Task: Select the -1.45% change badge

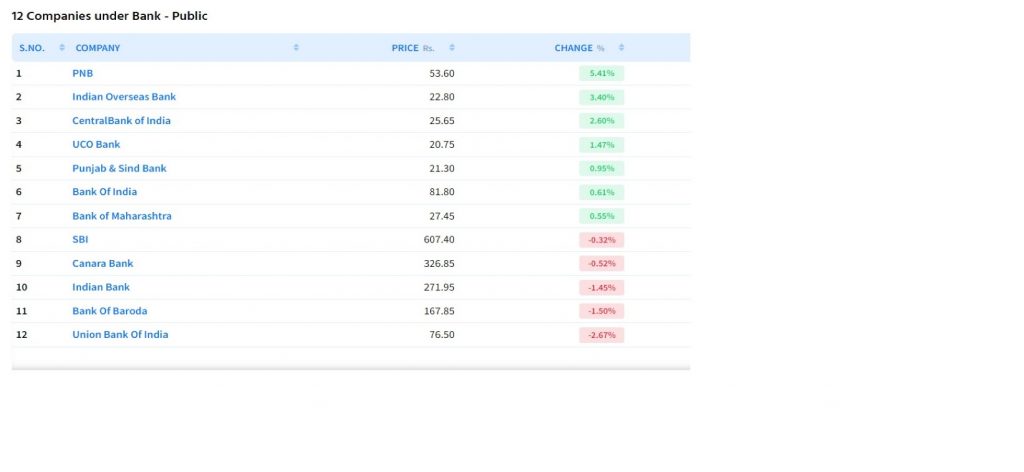Action: 601,288
